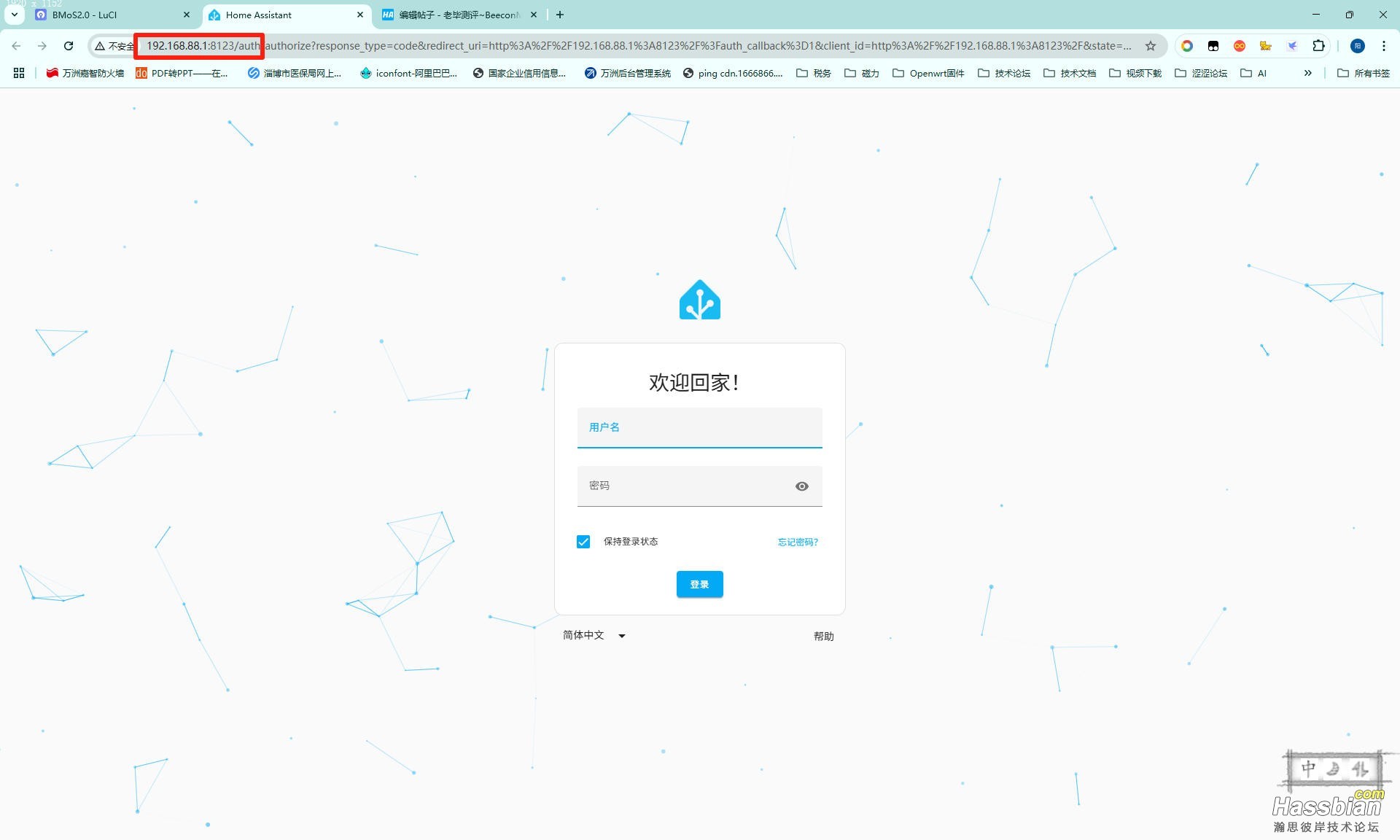The width and height of the screenshot is (1400, 840).
Task: Select the Home Assistant browser tab
Action: pyautogui.click(x=287, y=15)
